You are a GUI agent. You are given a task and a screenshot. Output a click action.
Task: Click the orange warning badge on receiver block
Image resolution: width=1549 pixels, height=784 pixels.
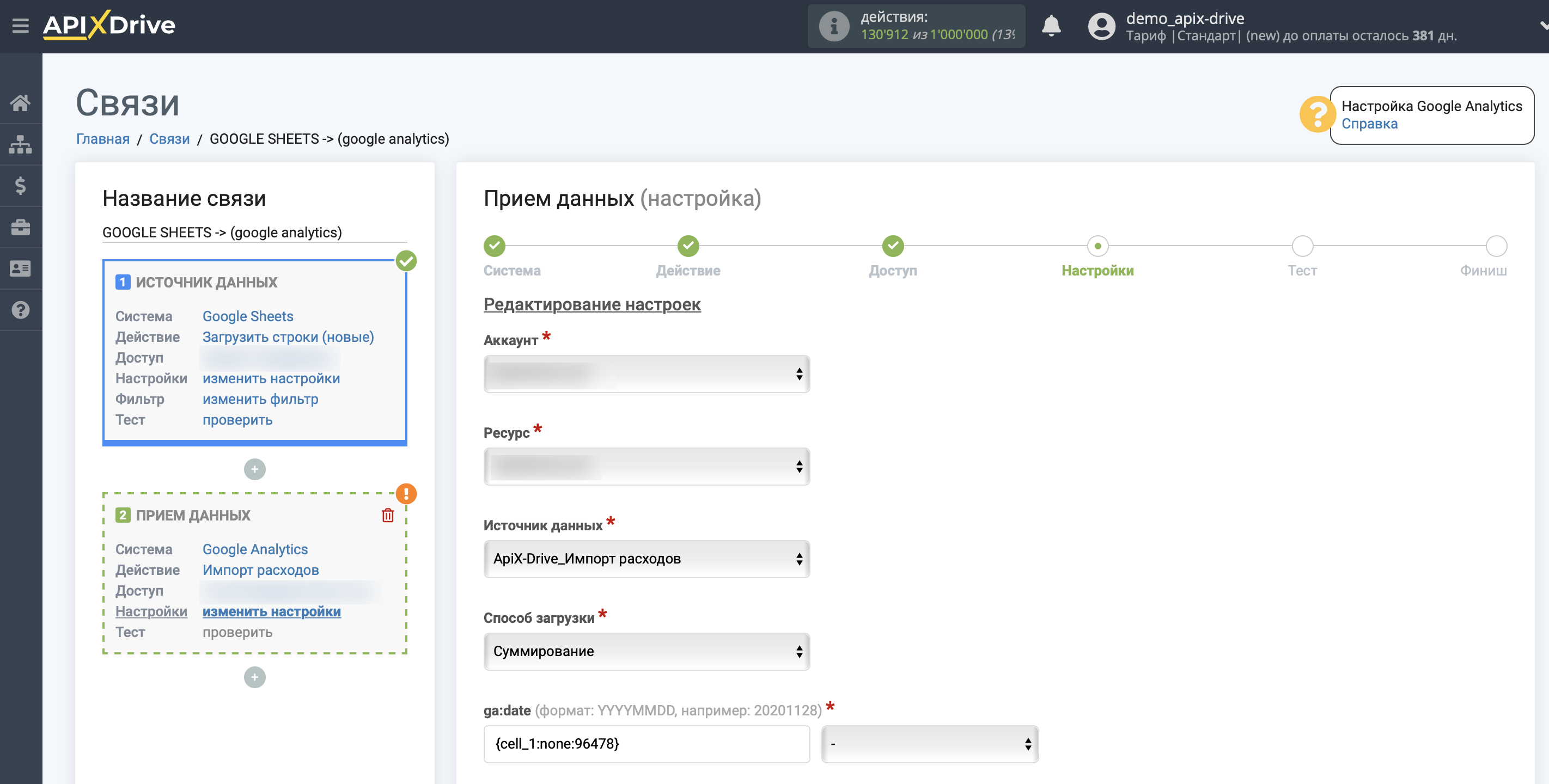coord(406,494)
